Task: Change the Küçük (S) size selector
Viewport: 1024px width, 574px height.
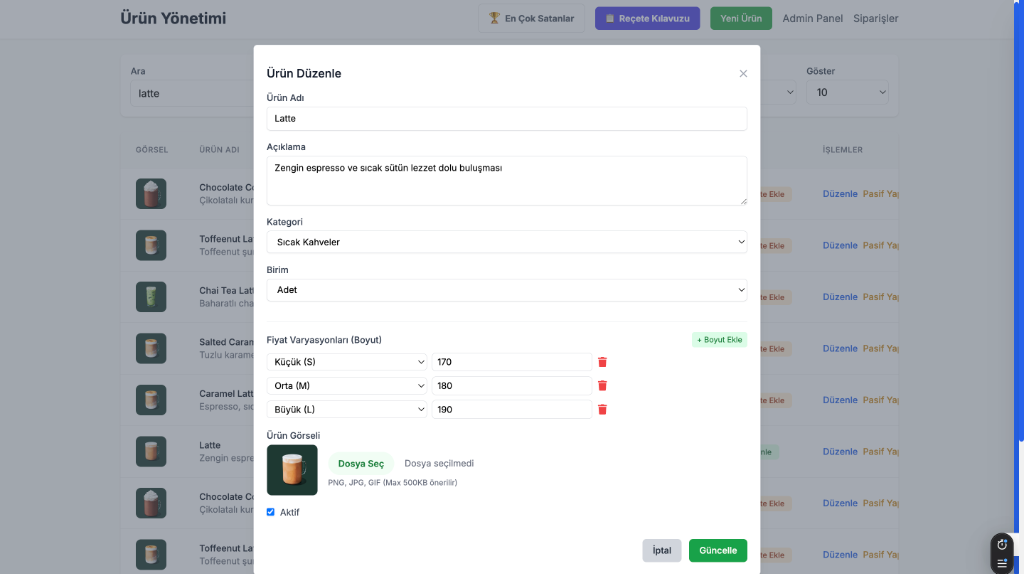Action: point(347,362)
